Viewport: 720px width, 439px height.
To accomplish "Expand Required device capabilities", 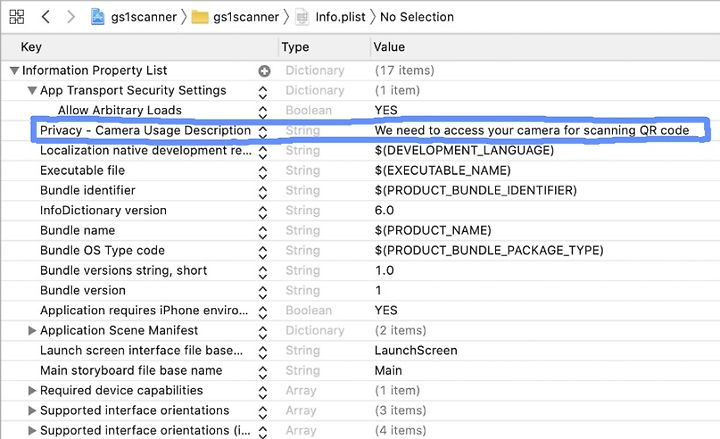I will pos(32,390).
